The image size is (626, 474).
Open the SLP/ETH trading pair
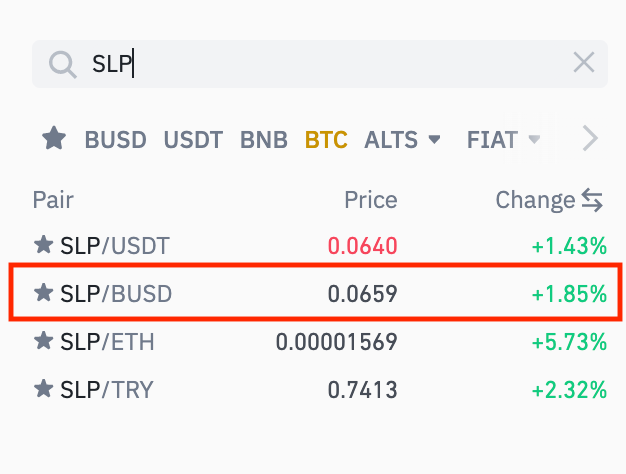coord(107,342)
